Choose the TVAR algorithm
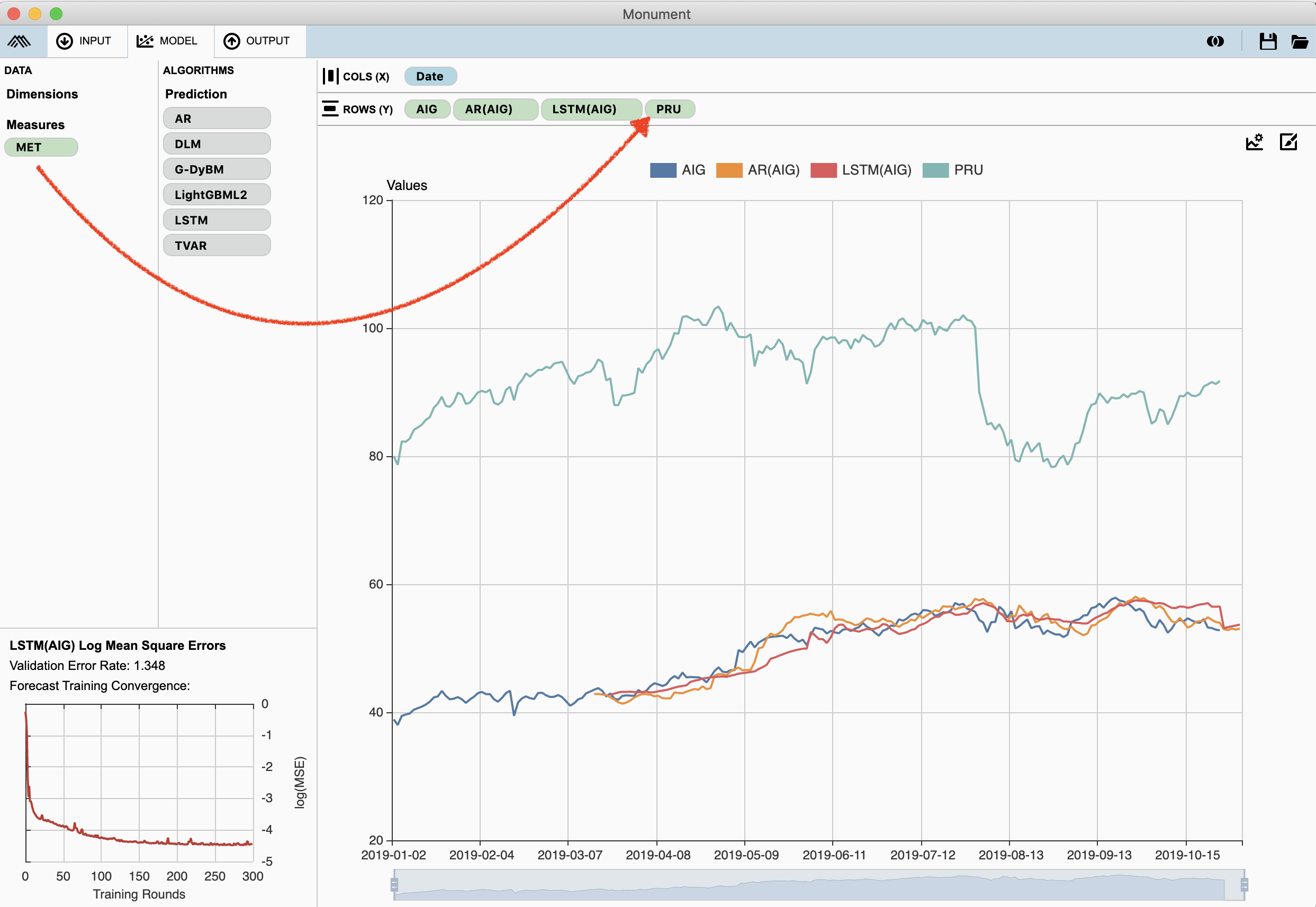1316x907 pixels. 217,246
